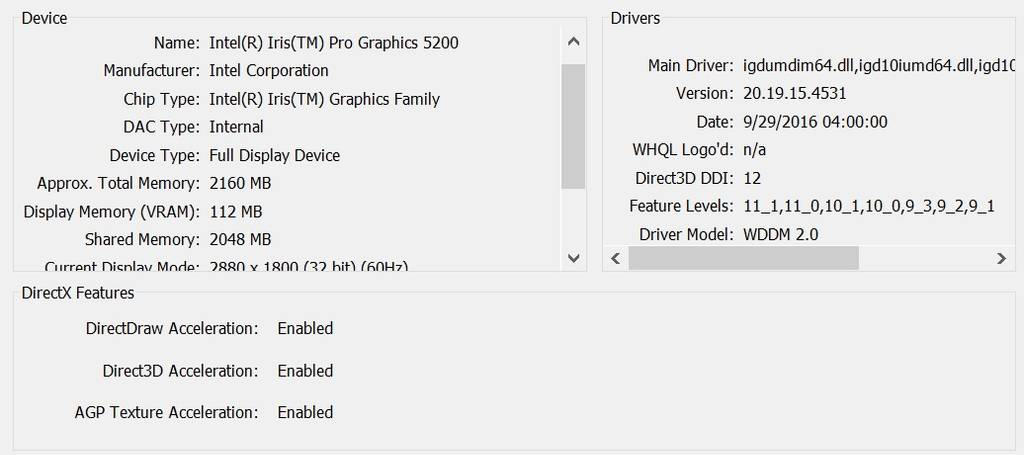Click the scroll down arrow in Device panel

[573, 257]
